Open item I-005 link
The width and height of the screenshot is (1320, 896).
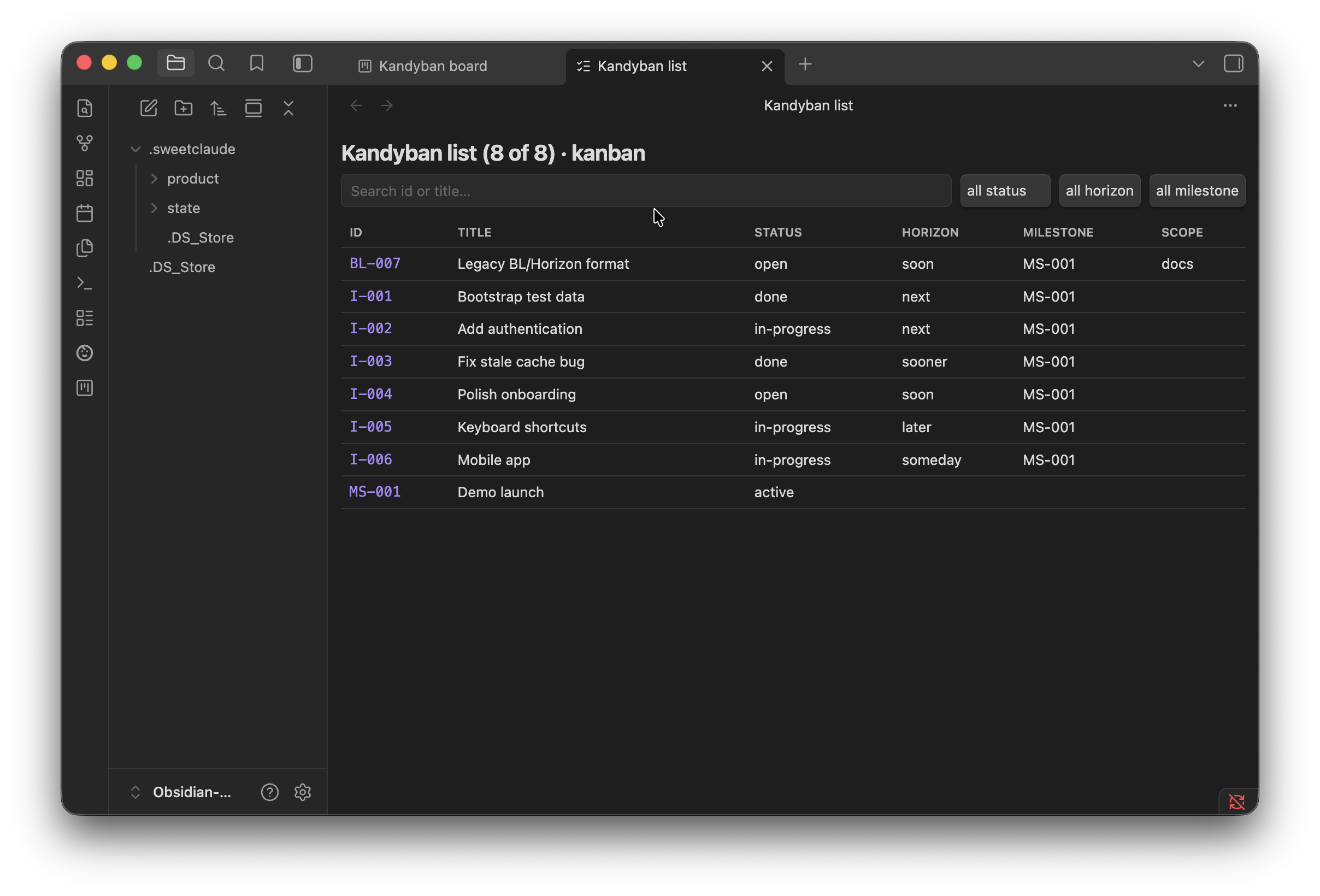pyautogui.click(x=371, y=427)
